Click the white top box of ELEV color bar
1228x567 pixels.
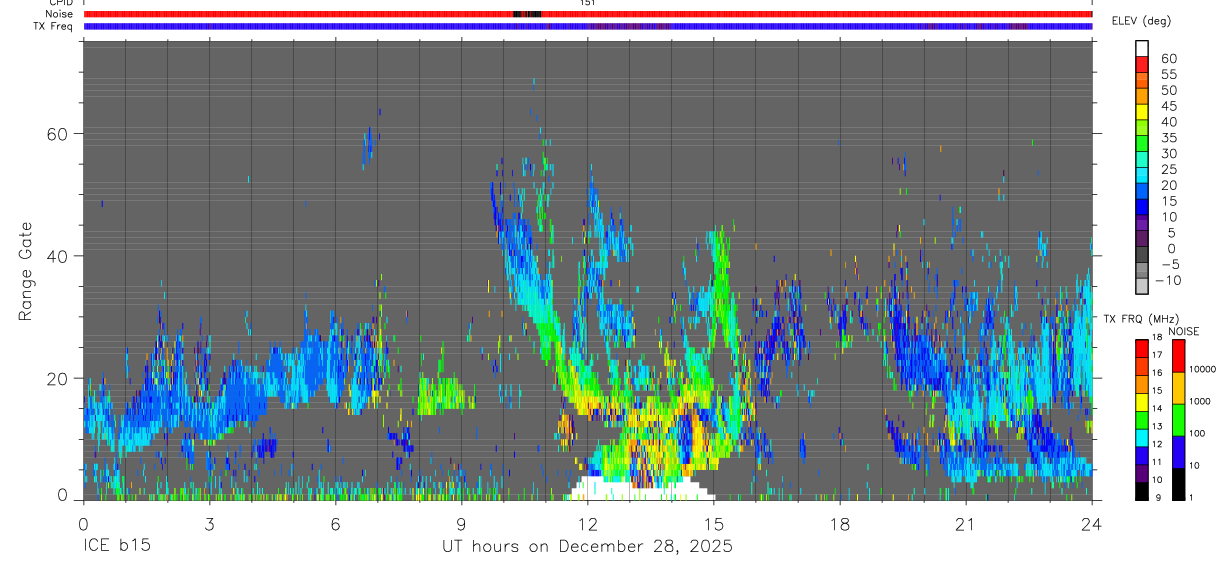point(1142,48)
